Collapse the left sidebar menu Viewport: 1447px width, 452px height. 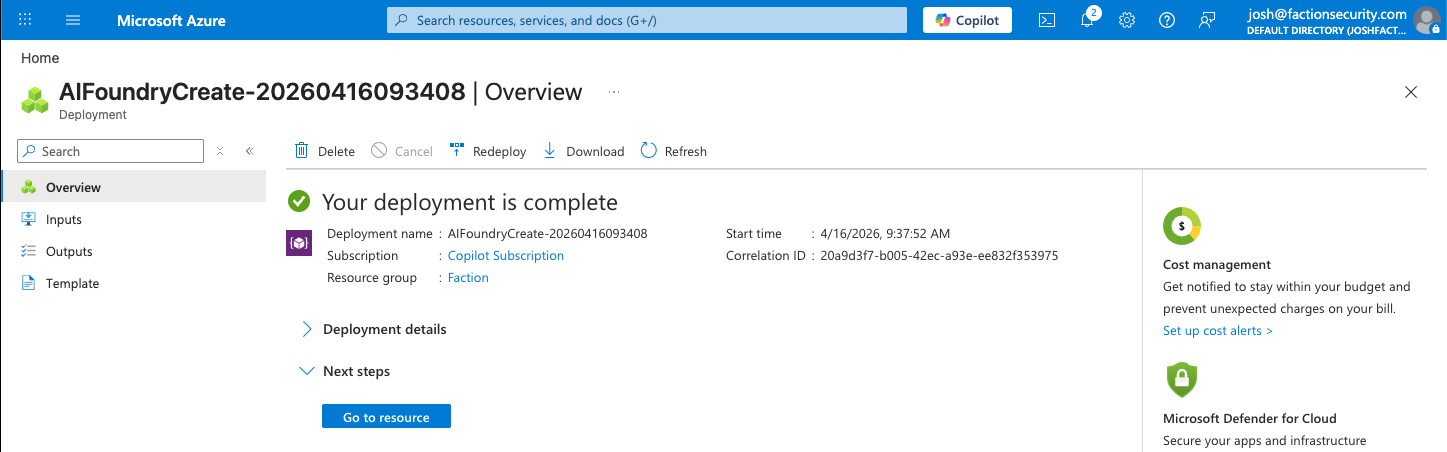click(250, 151)
